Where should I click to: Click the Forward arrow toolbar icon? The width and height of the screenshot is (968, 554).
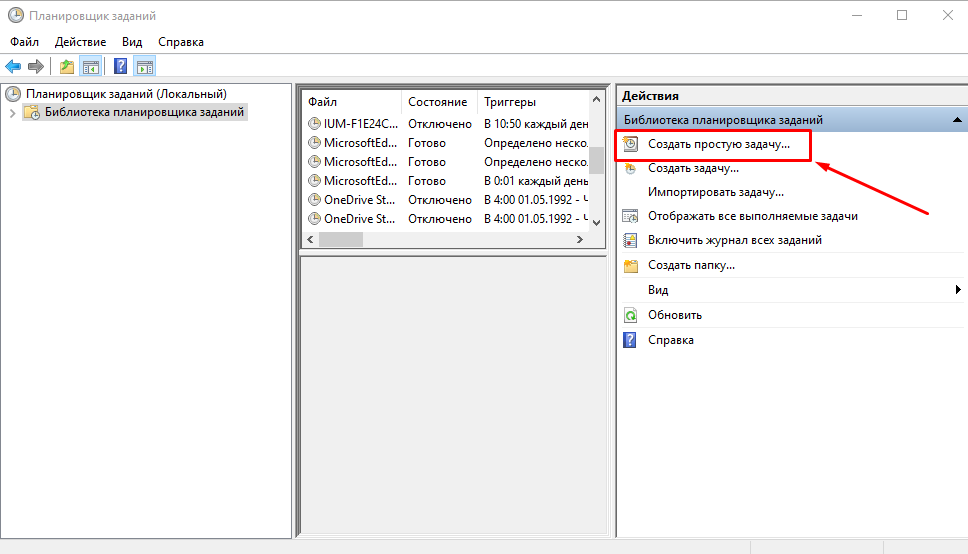[x=36, y=66]
